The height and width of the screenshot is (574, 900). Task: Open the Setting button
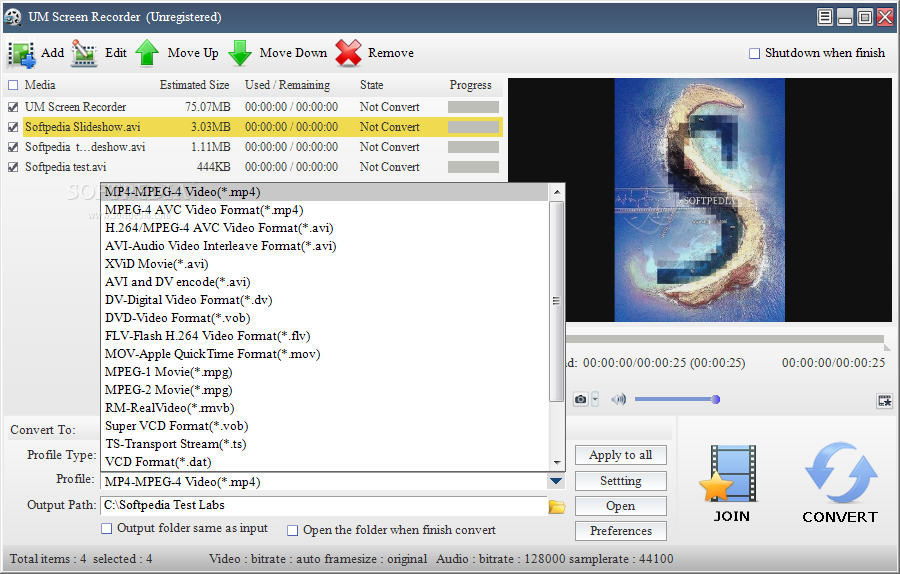pos(620,481)
